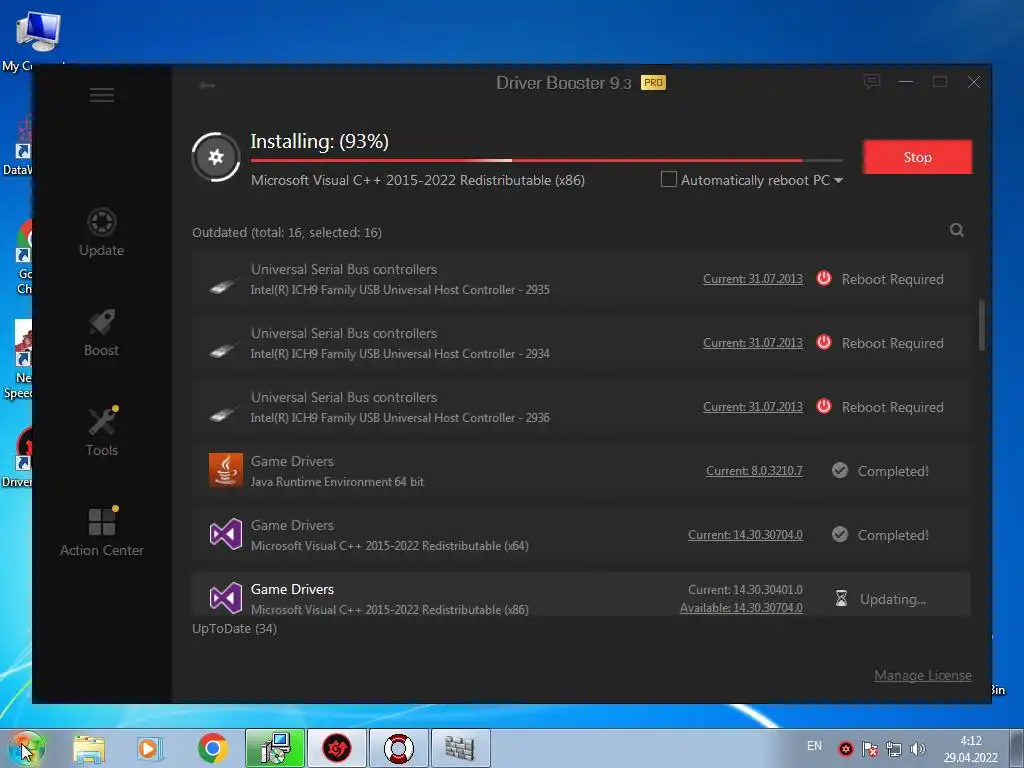Open Current: 14.30.30704.0 version link
This screenshot has height=768, width=1024.
pyautogui.click(x=745, y=535)
